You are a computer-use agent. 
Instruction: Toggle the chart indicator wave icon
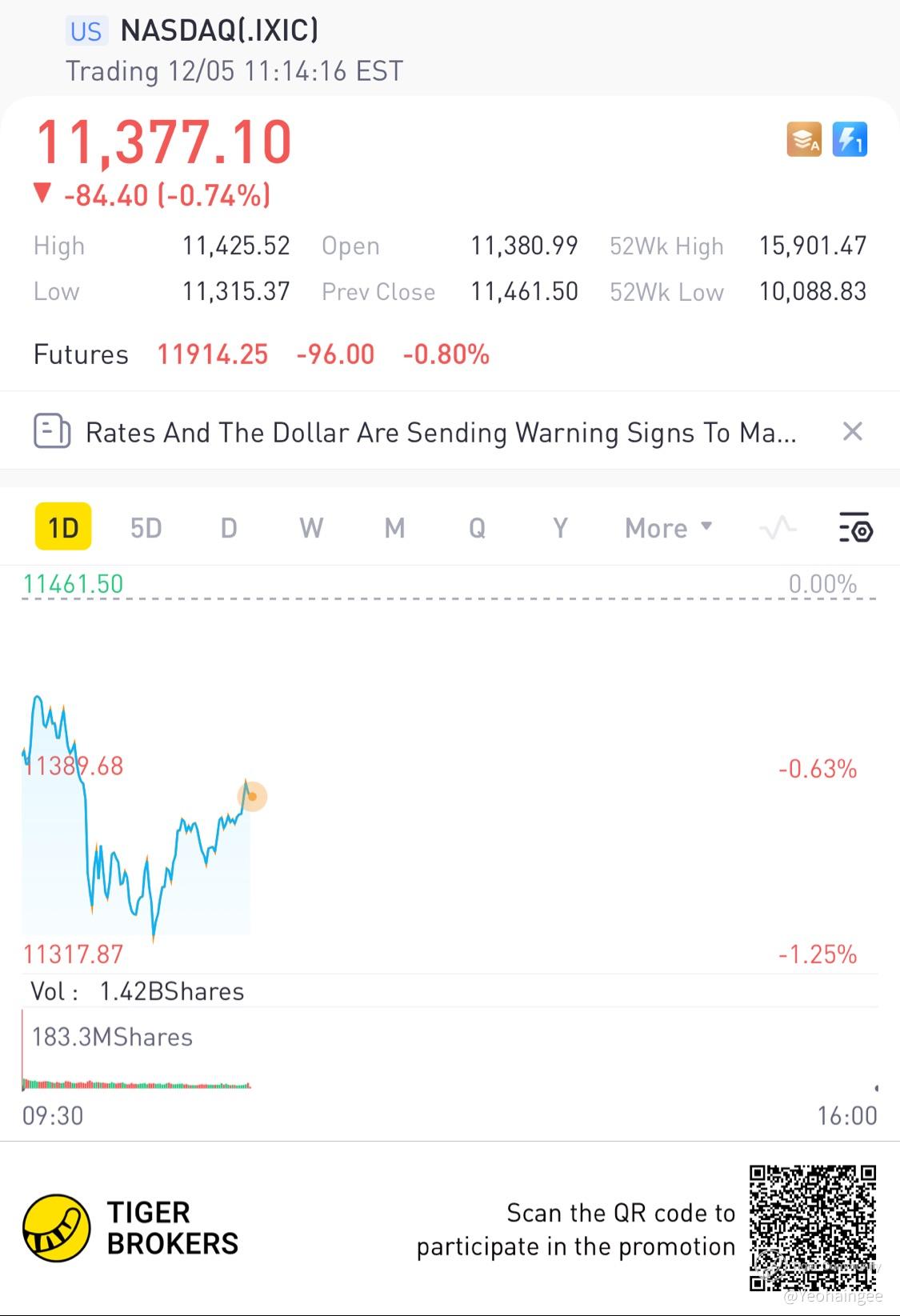click(778, 528)
